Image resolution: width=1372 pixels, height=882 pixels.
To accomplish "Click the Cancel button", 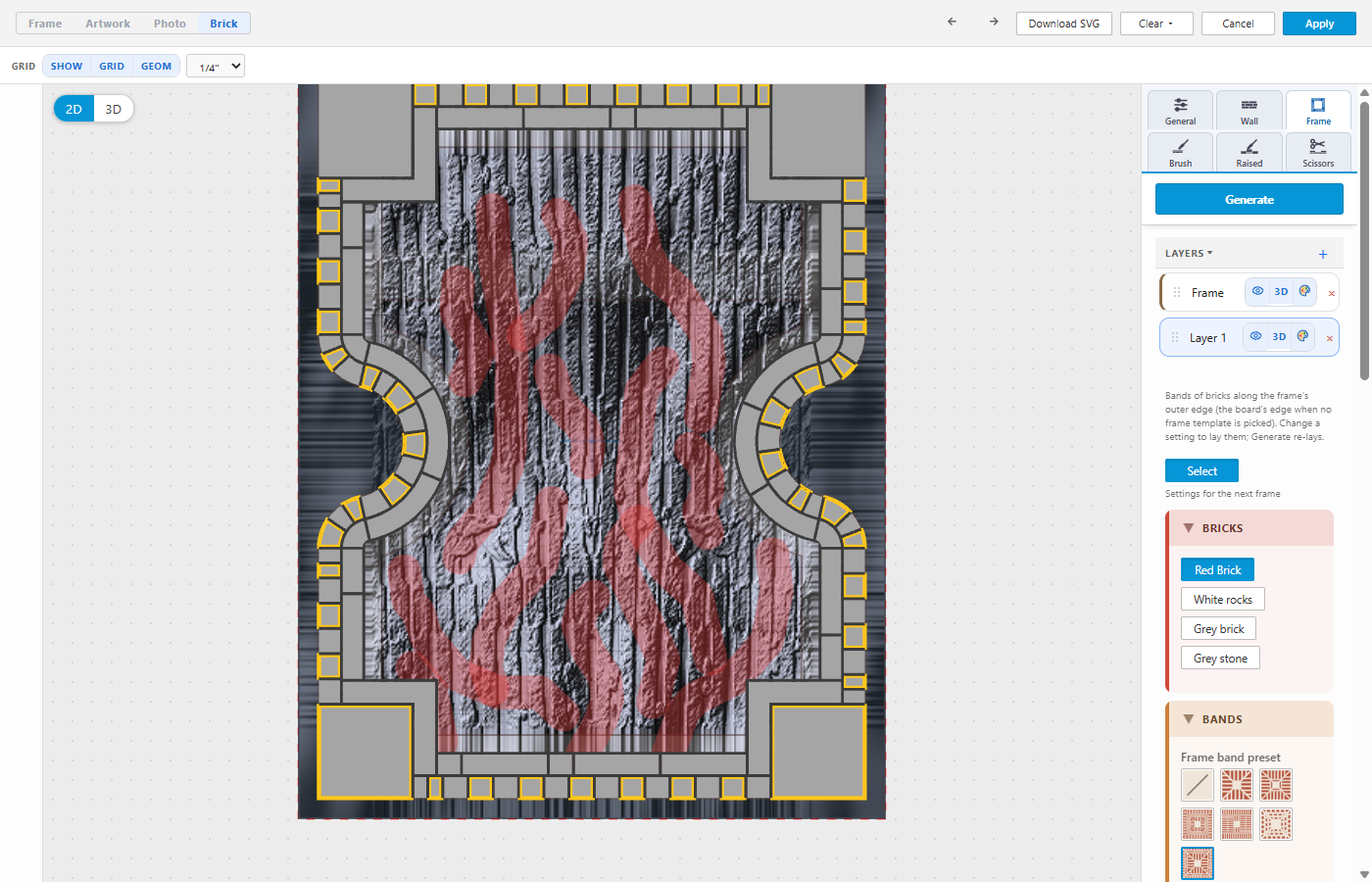I will click(1238, 24).
